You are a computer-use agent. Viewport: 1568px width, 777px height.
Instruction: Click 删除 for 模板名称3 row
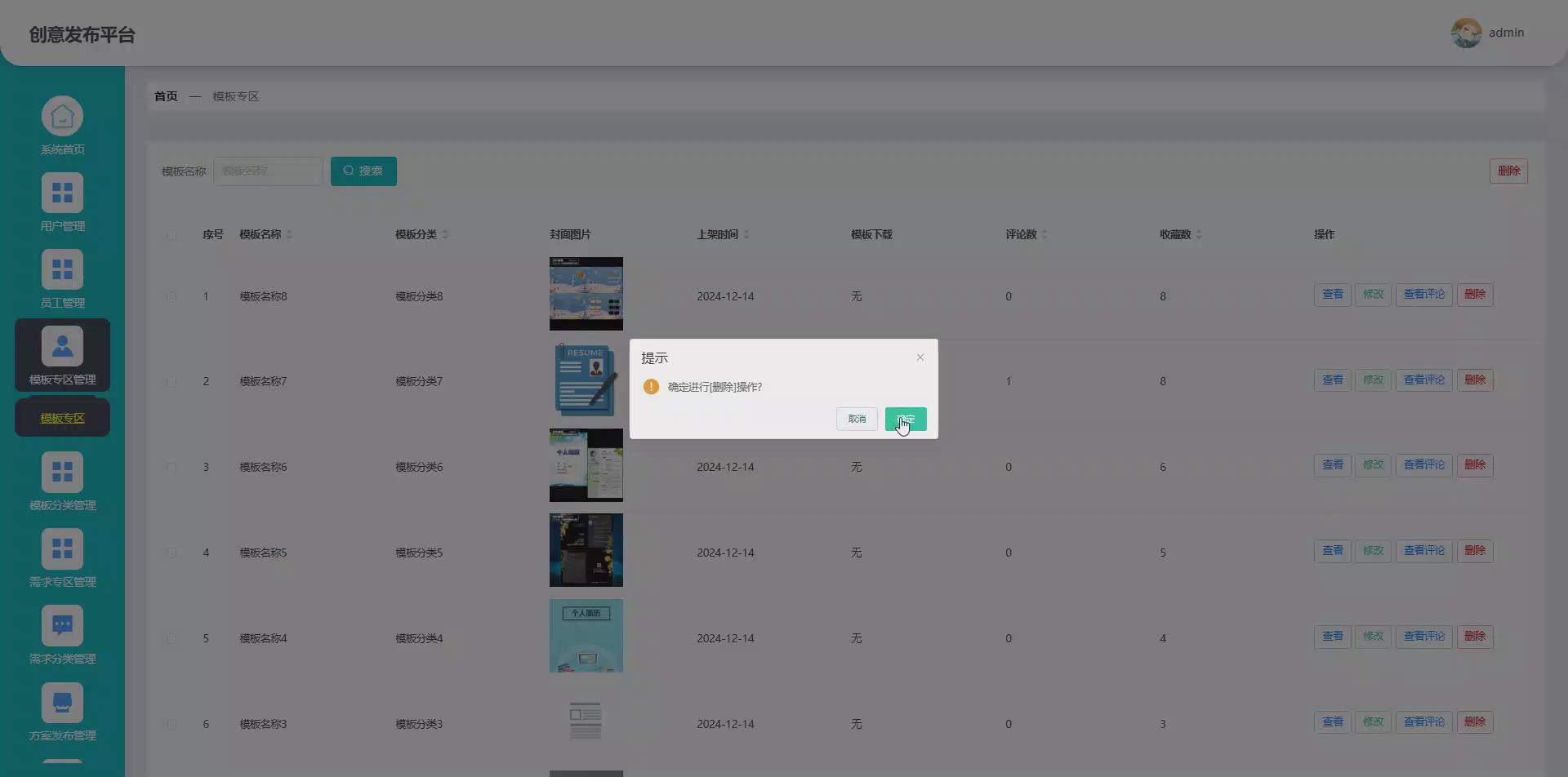[x=1474, y=722]
